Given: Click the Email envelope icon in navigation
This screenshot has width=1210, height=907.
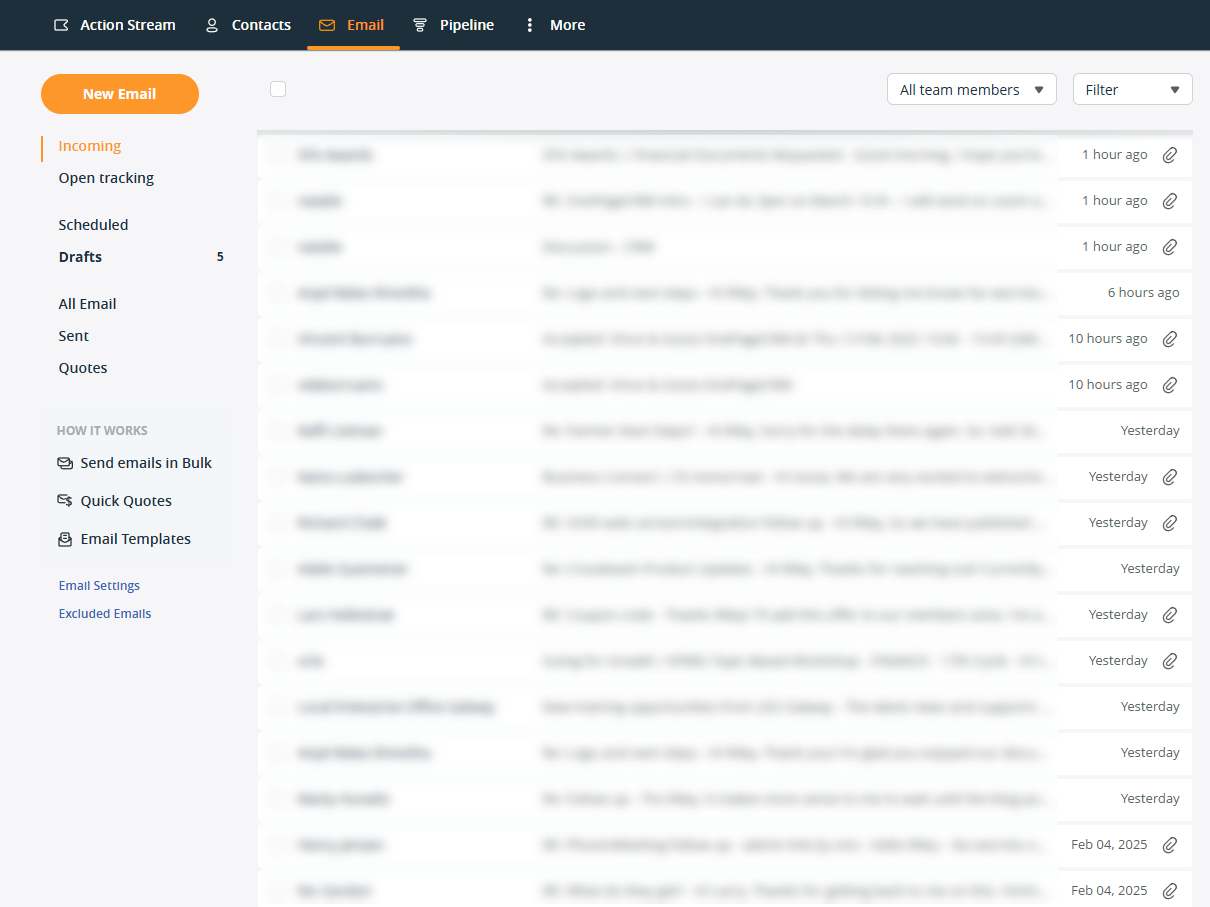Looking at the screenshot, I should 323,25.
